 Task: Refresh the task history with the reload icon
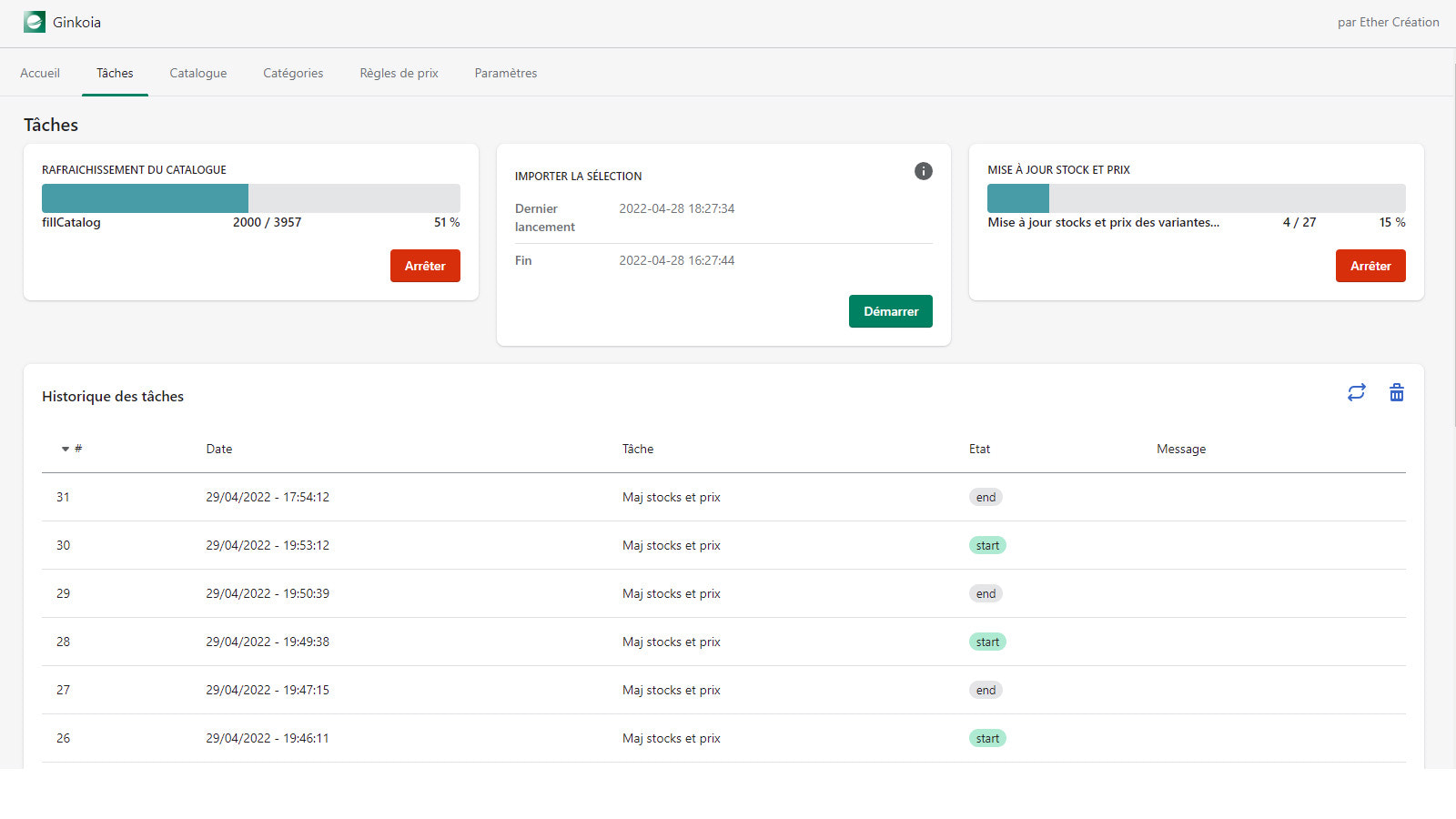1356,392
